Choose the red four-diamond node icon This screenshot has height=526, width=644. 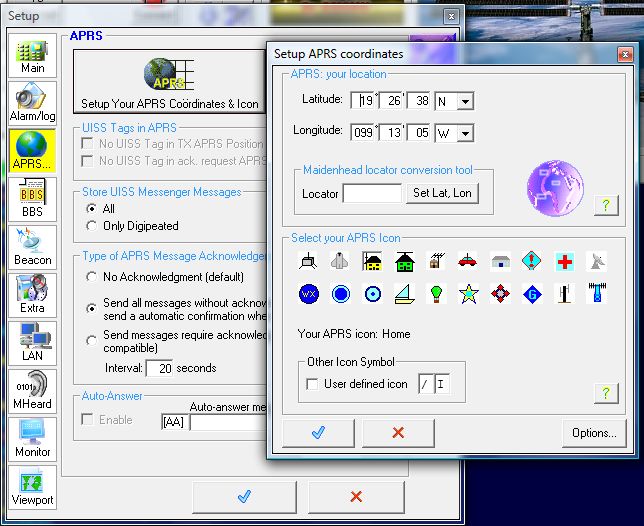(x=500, y=294)
